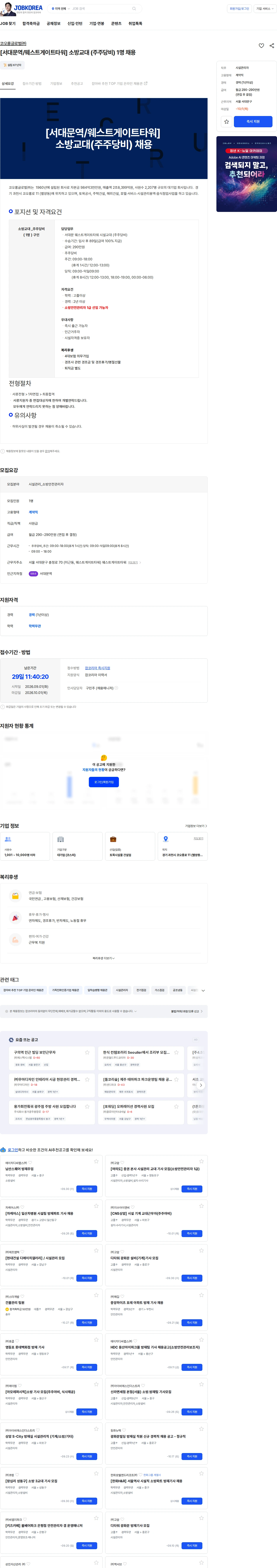Viewport: 277px width, 1568px height.
Task: Click the 전기점검 related tag
Action: [x=141, y=990]
